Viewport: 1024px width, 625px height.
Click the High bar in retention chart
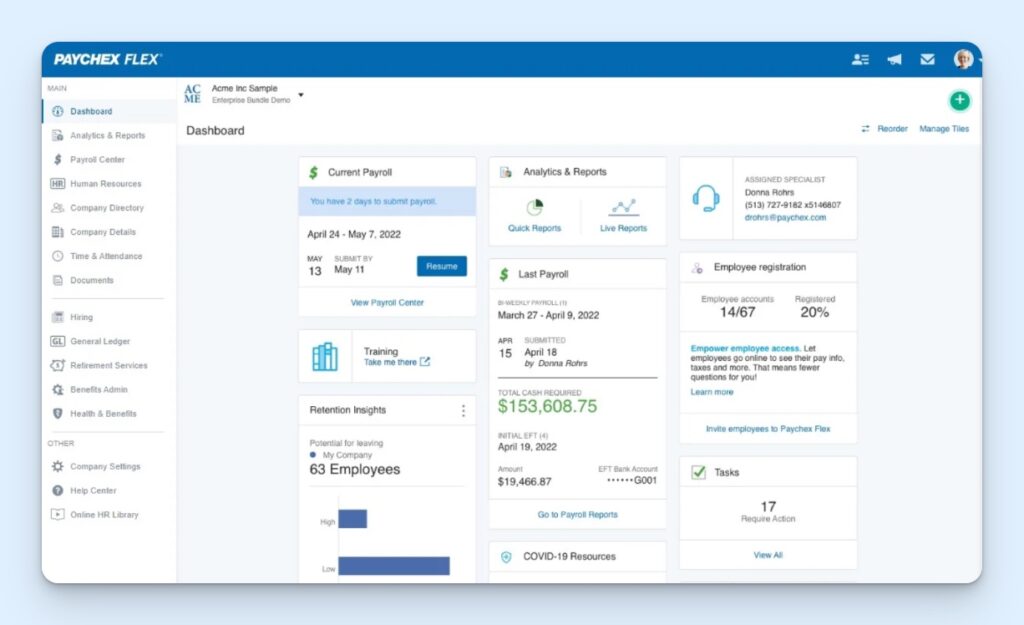tap(353, 519)
